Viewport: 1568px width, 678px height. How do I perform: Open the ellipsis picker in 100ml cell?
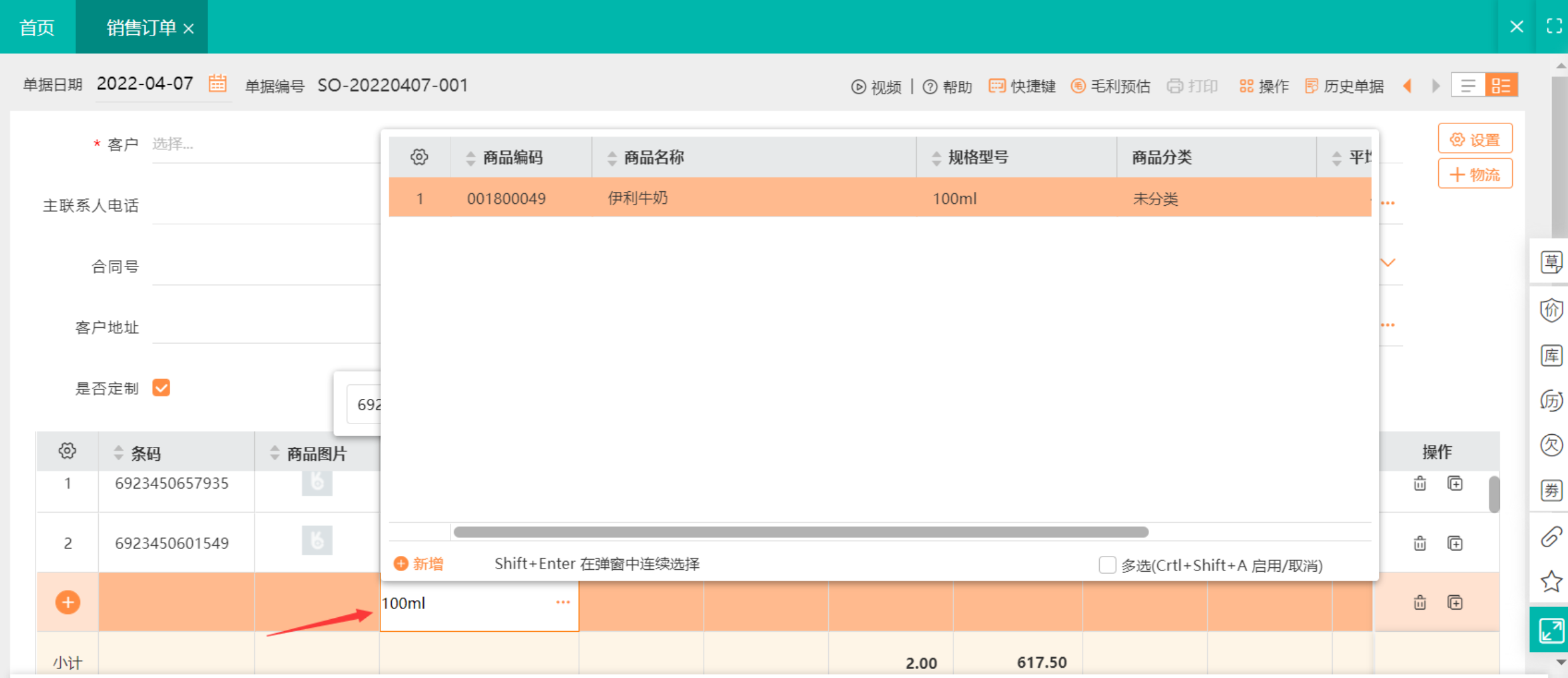pos(563,602)
